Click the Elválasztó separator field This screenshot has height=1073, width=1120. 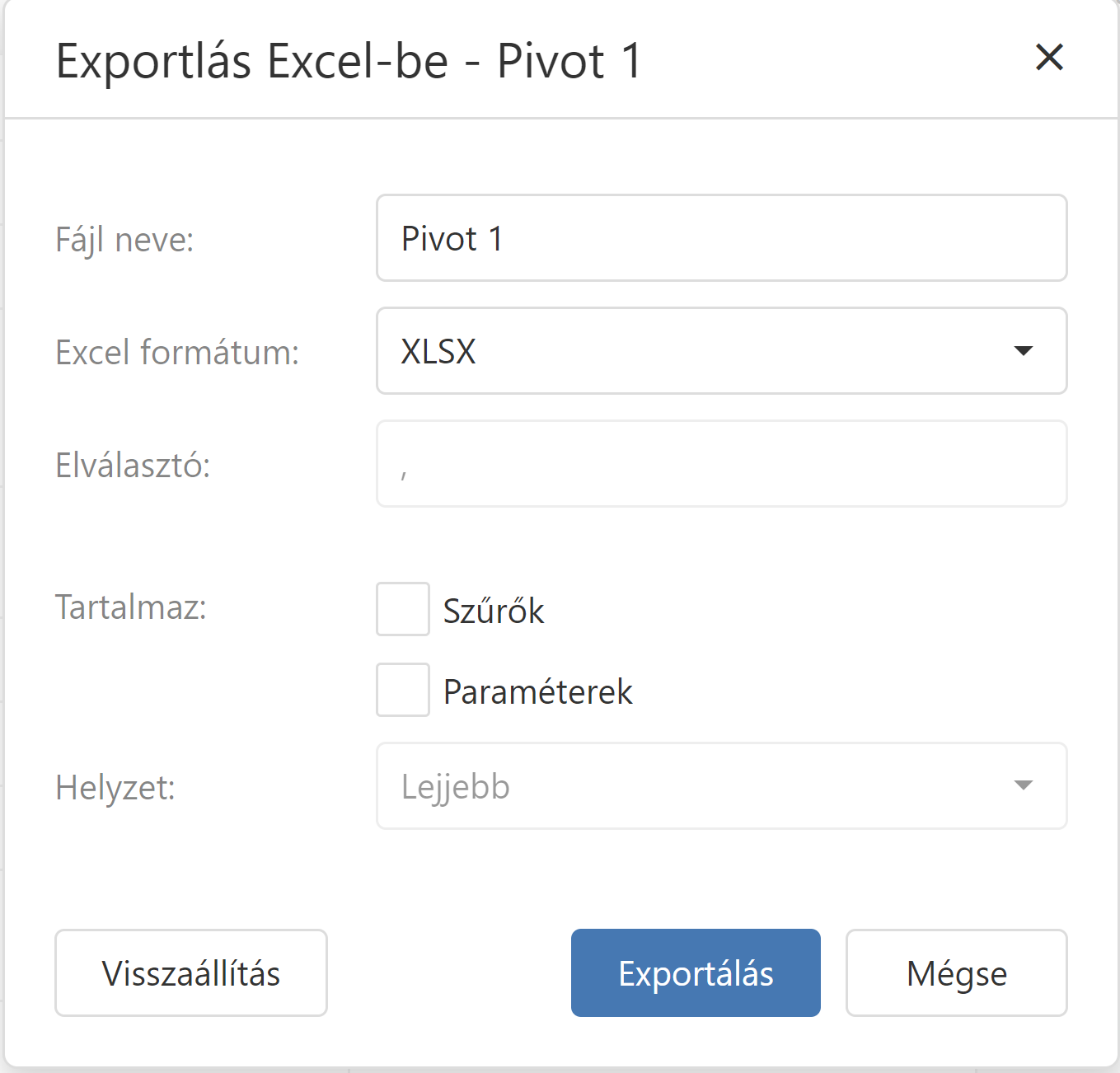point(721,464)
